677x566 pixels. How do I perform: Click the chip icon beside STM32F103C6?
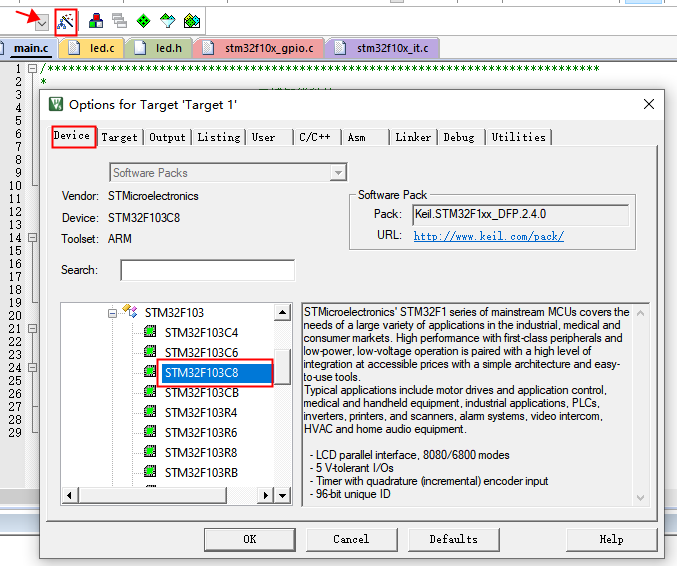(150, 351)
